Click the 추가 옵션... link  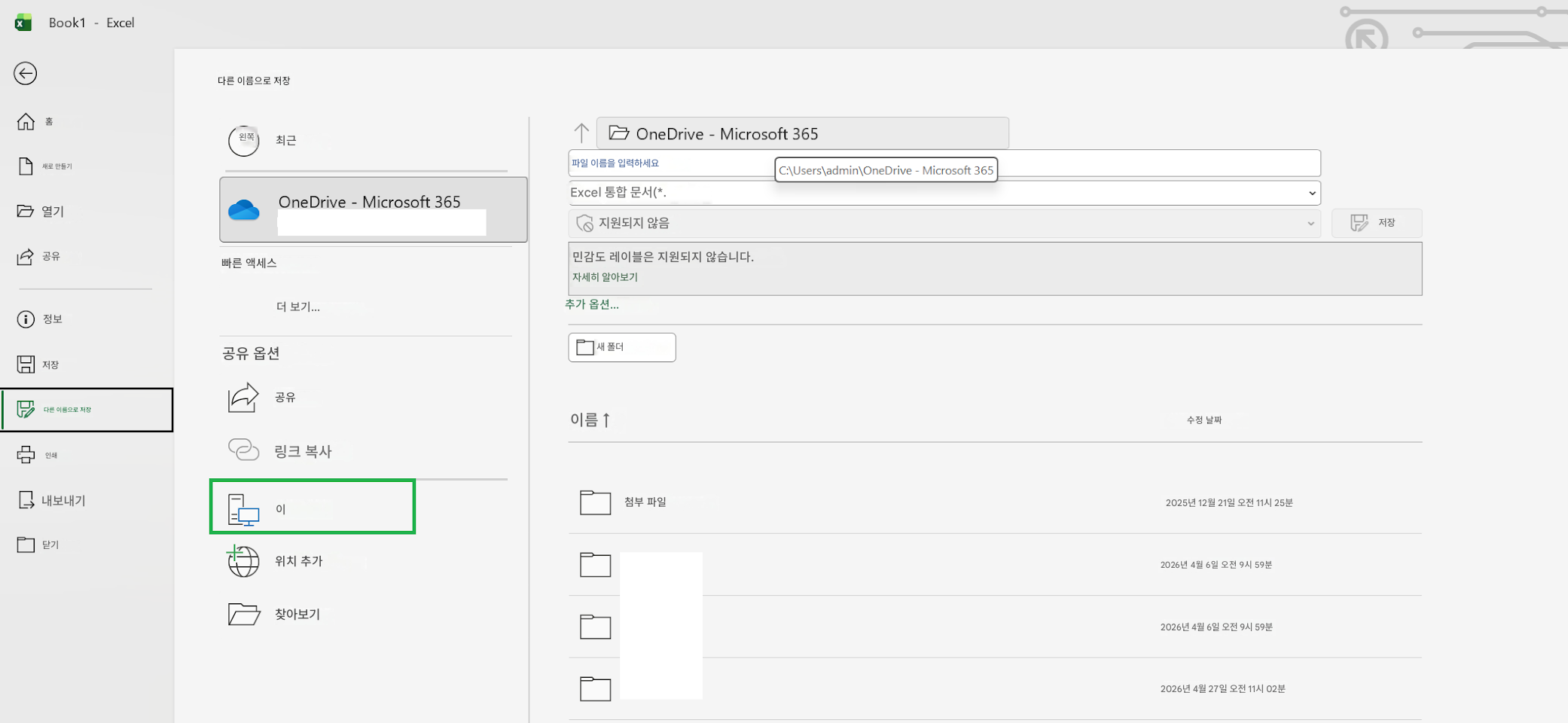click(x=592, y=304)
